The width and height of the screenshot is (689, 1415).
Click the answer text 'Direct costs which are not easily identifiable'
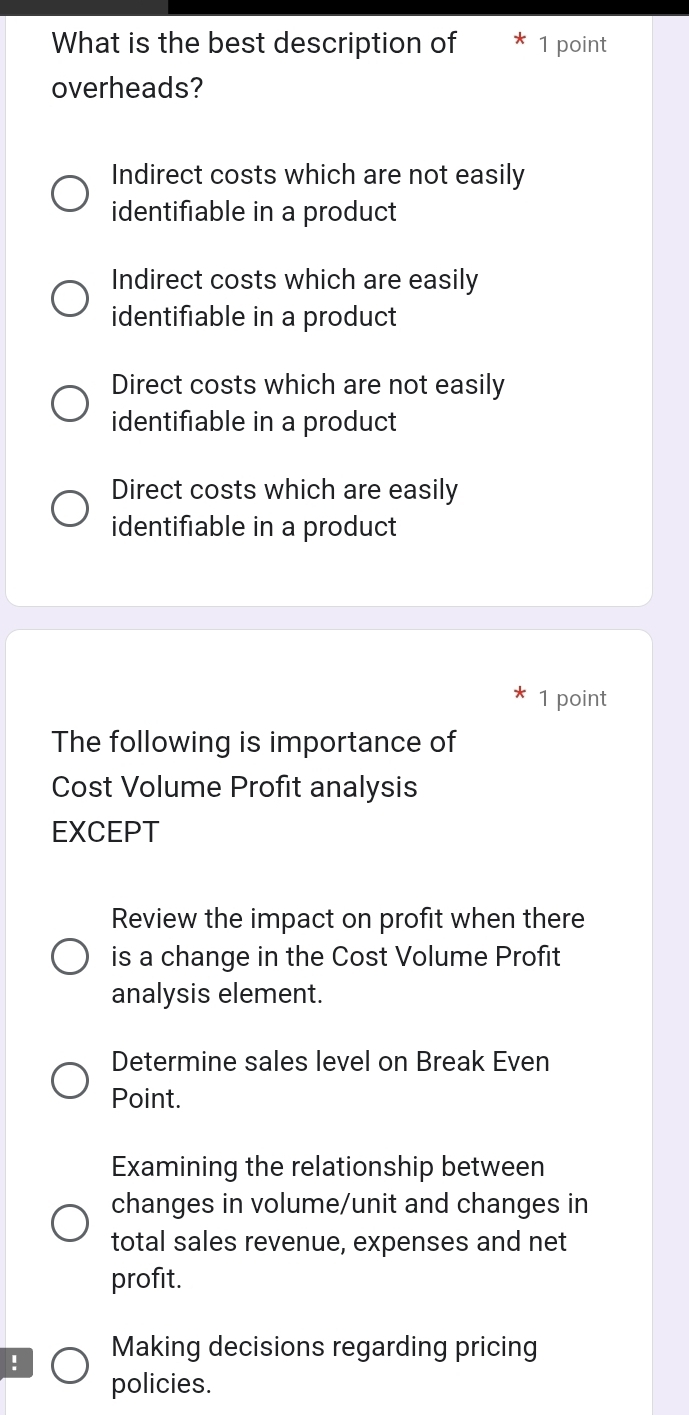tap(308, 404)
